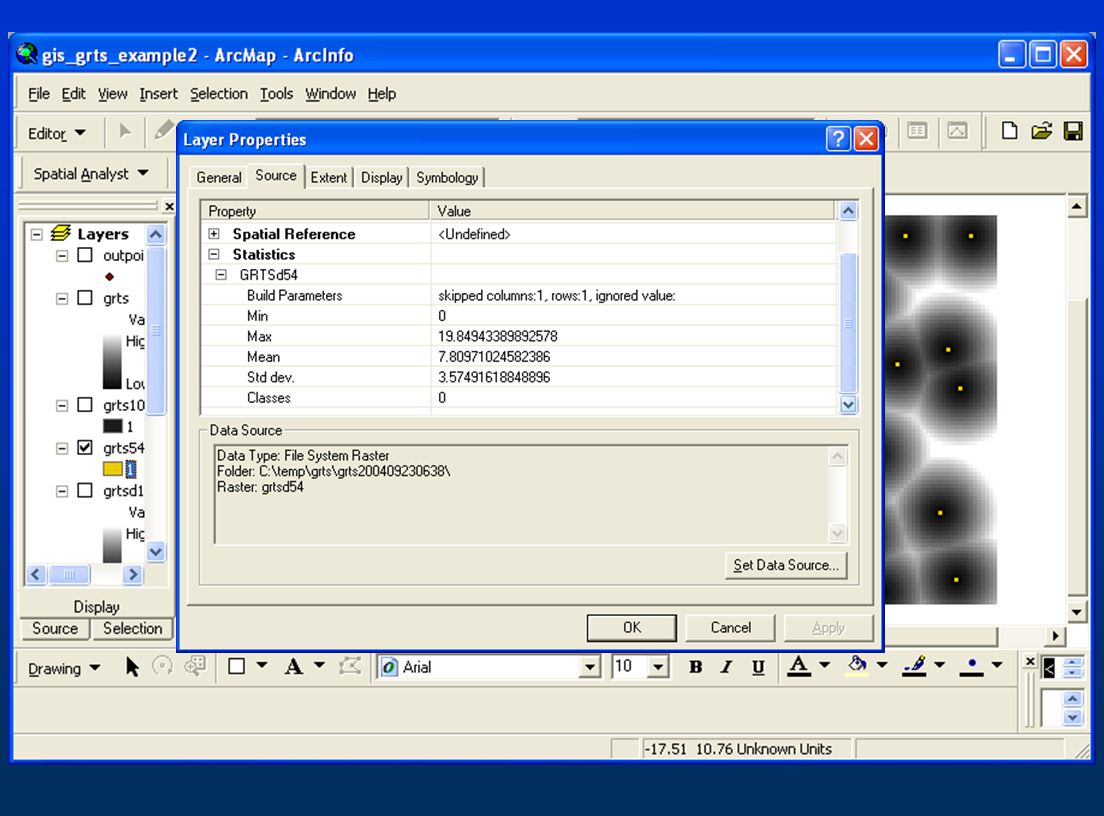Toggle Italic text formatting
Screen dimensions: 1104x816
click(x=727, y=667)
